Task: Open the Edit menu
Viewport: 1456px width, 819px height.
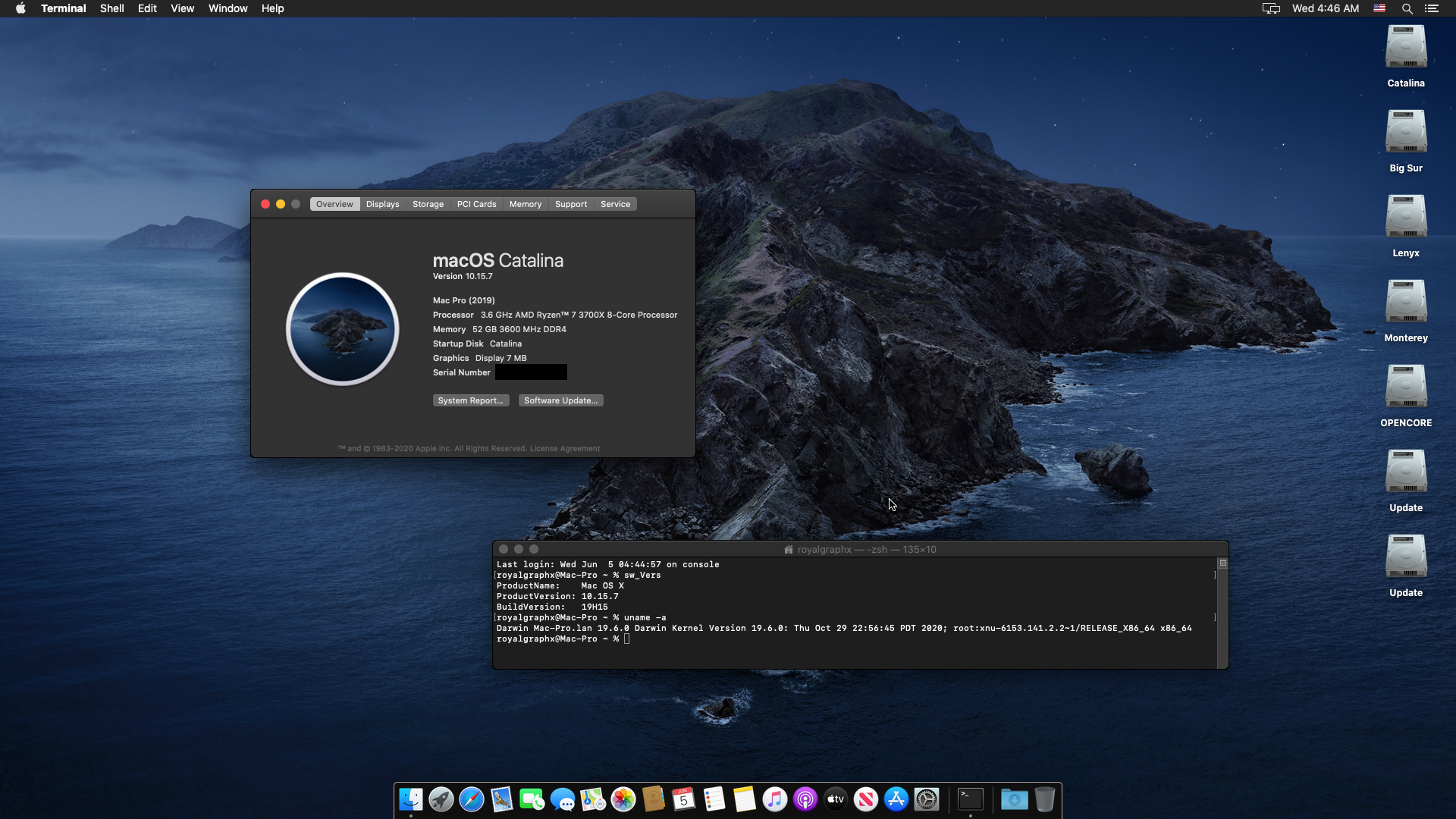Action: point(147,8)
